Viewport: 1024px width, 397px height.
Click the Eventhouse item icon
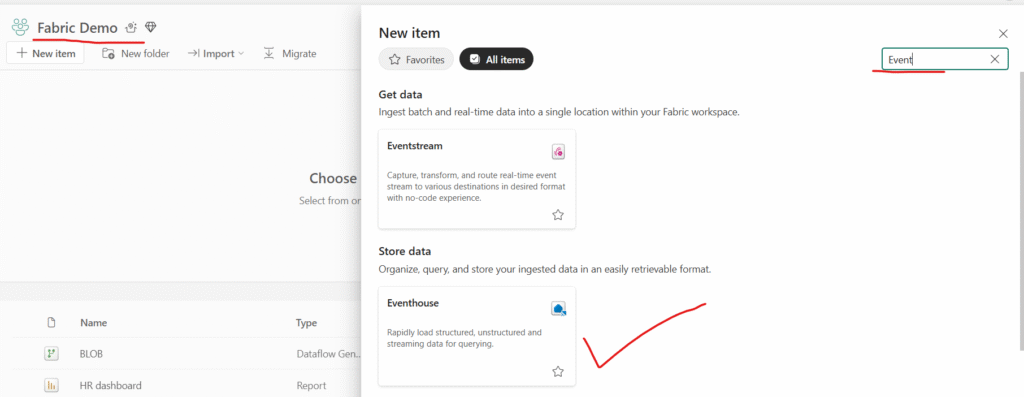click(558, 309)
